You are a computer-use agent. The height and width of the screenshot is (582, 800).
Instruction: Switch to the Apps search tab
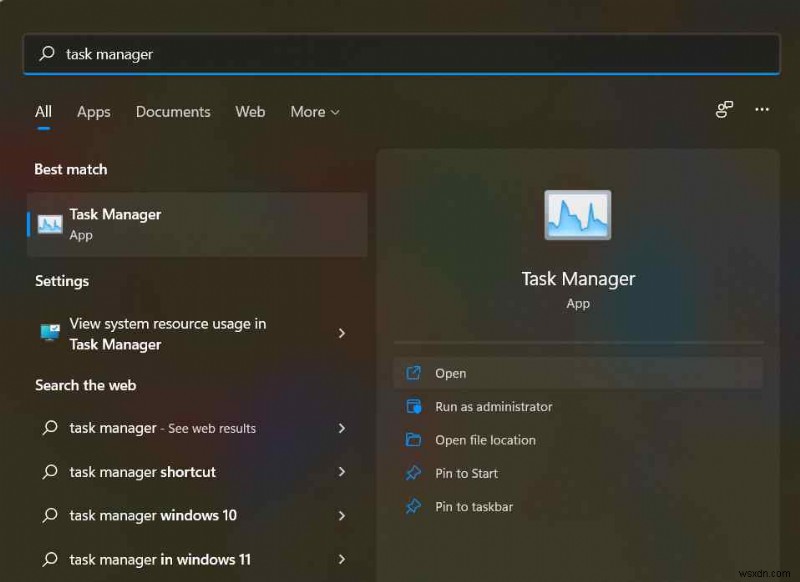(x=93, y=112)
